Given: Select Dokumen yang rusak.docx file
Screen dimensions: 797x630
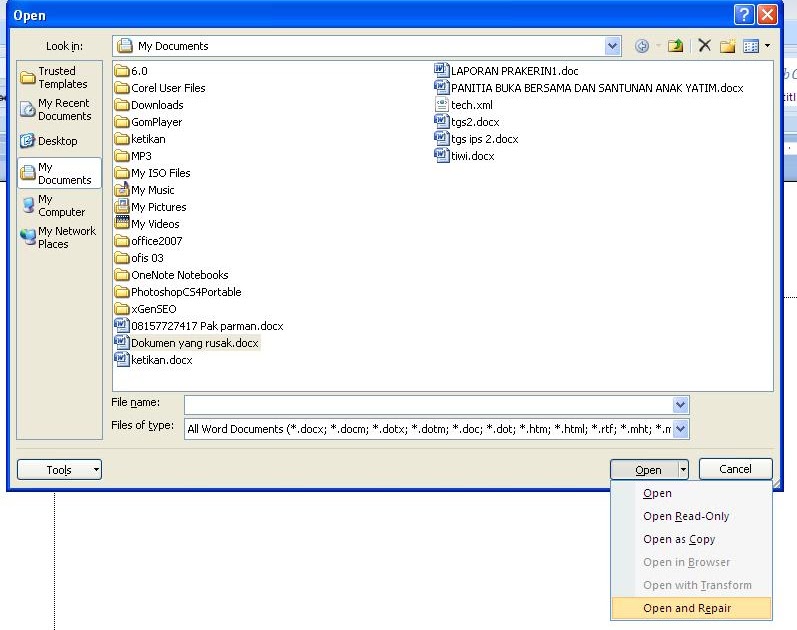Looking at the screenshot, I should [x=187, y=343].
